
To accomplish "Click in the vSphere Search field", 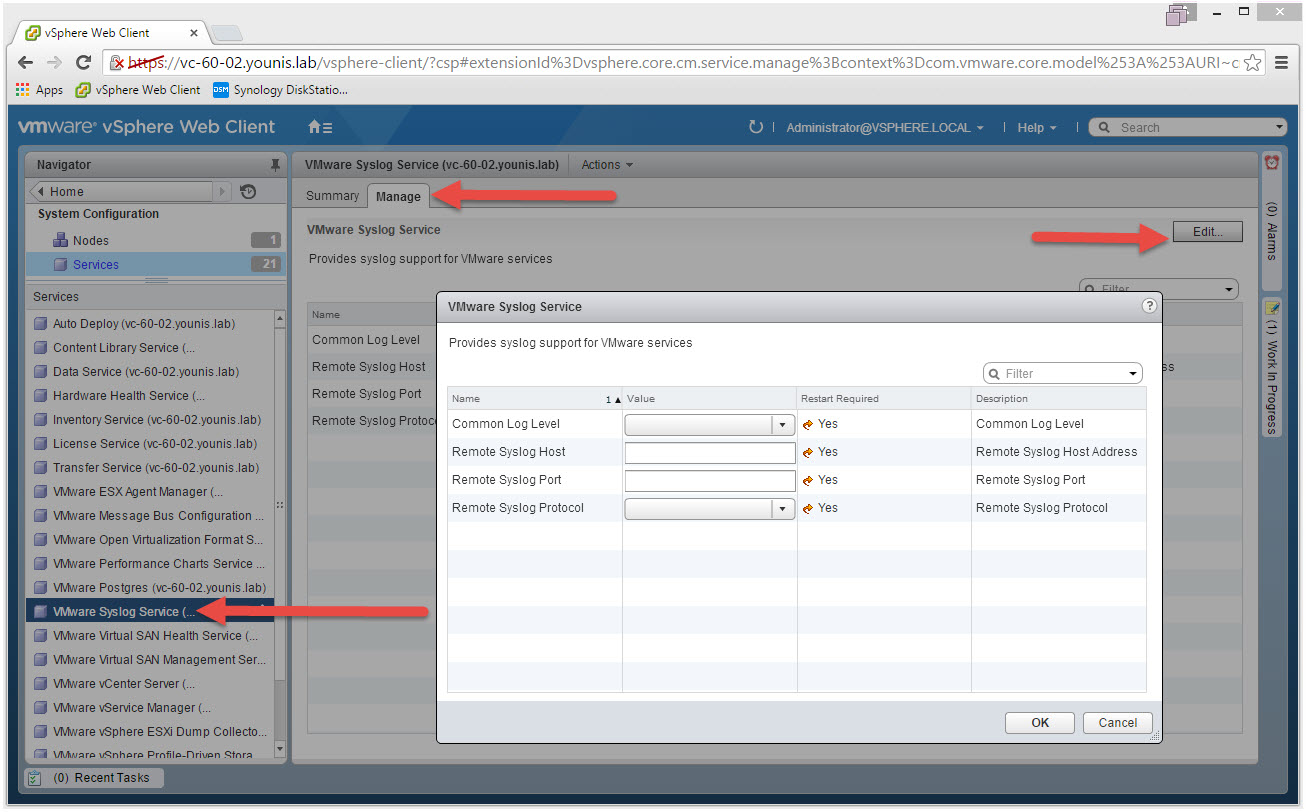I will [x=1187, y=128].
